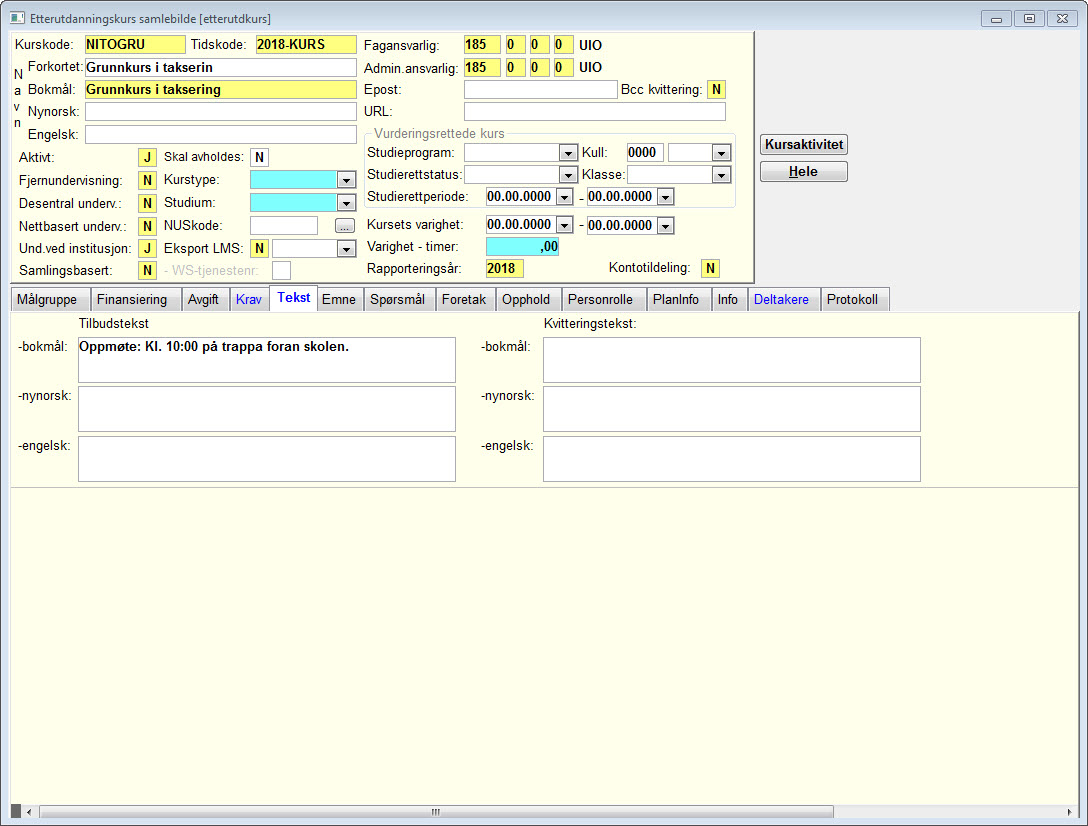Open the Kursets varighet start date dropdown
This screenshot has width=1088, height=826.
pyautogui.click(x=565, y=226)
